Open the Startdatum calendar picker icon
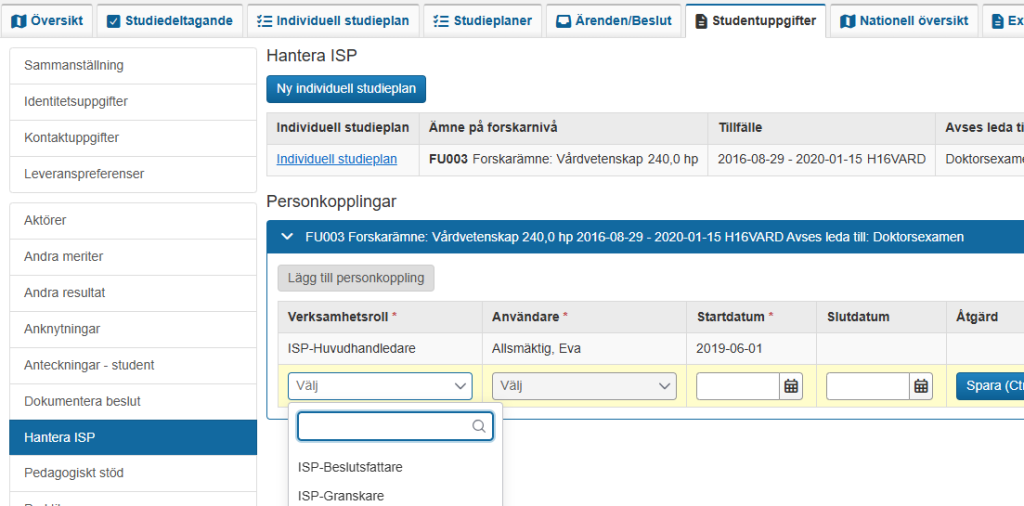 [x=791, y=387]
